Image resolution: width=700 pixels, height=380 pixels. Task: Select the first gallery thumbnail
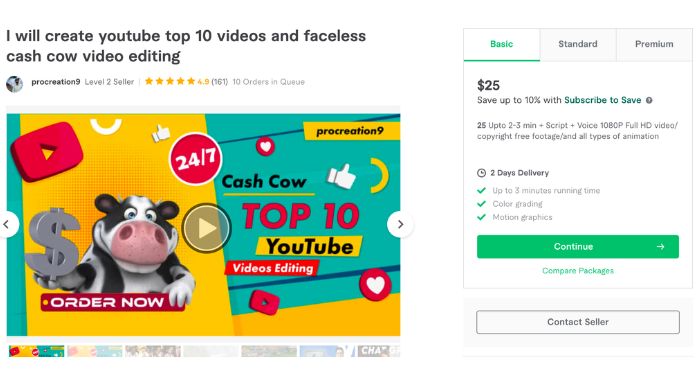click(x=36, y=351)
